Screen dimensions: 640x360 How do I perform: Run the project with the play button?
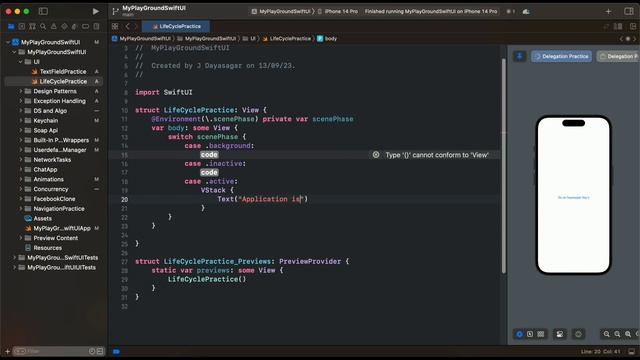click(x=96, y=11)
